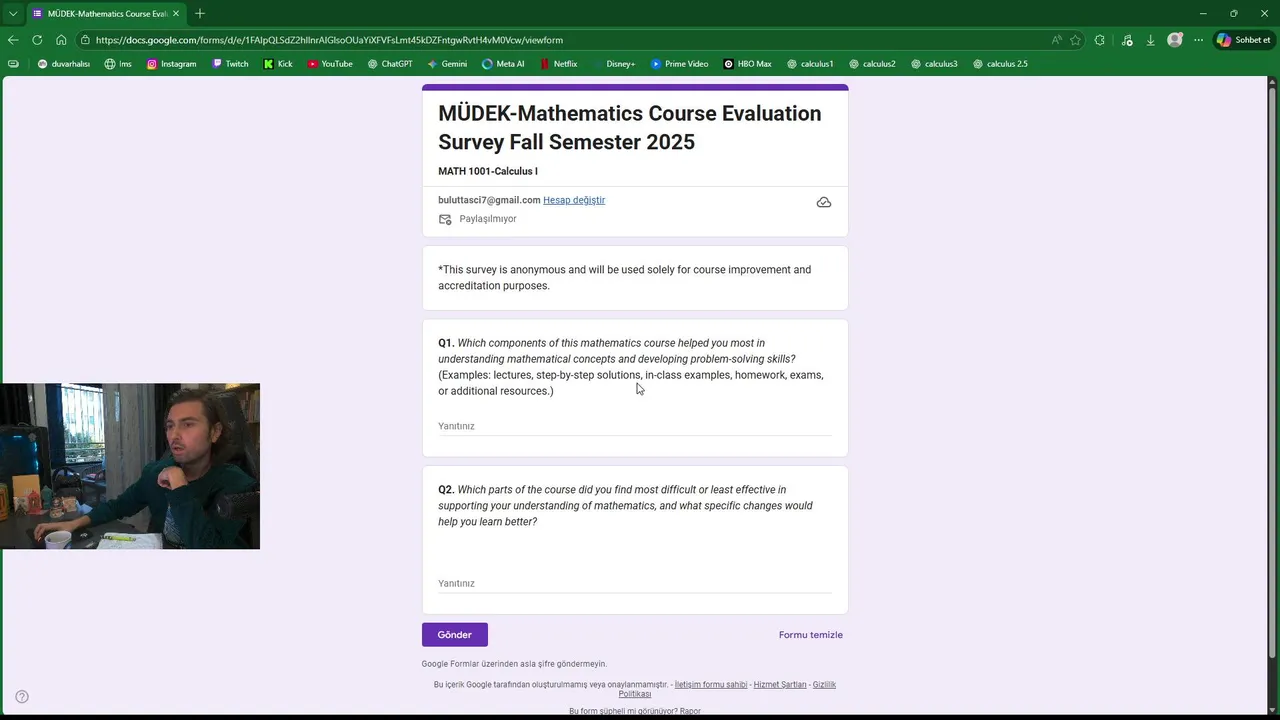Open the calculus2 bookmark
1280x720 pixels.
[872, 64]
